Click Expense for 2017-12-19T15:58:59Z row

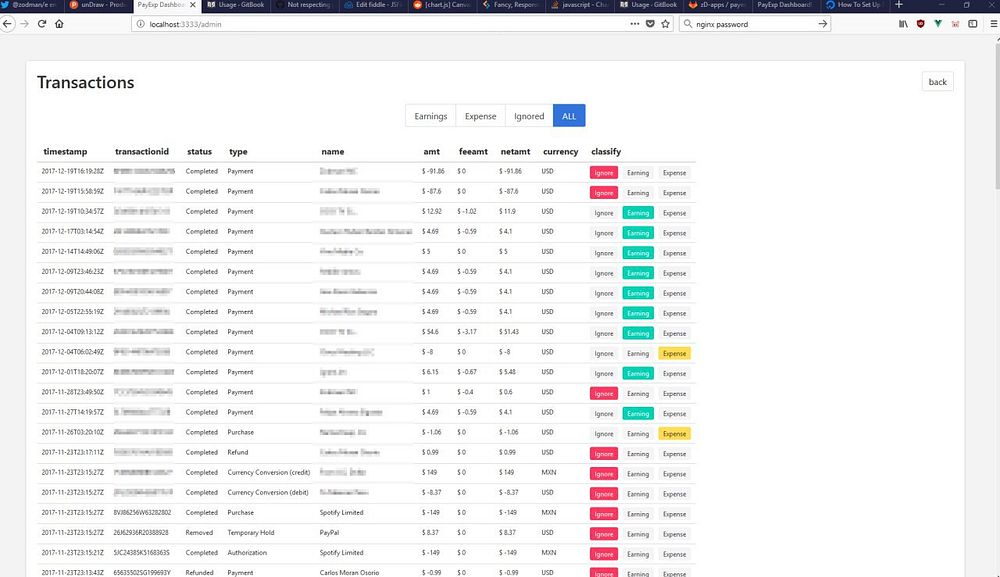[674, 193]
